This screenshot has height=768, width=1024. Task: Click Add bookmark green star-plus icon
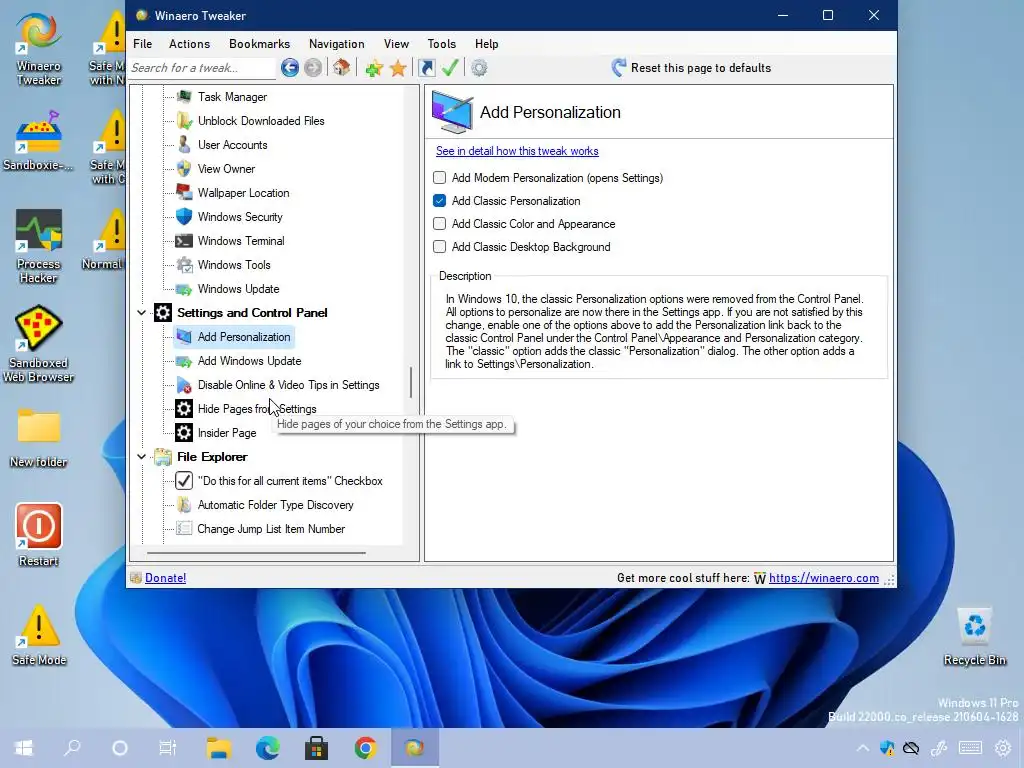tap(374, 68)
